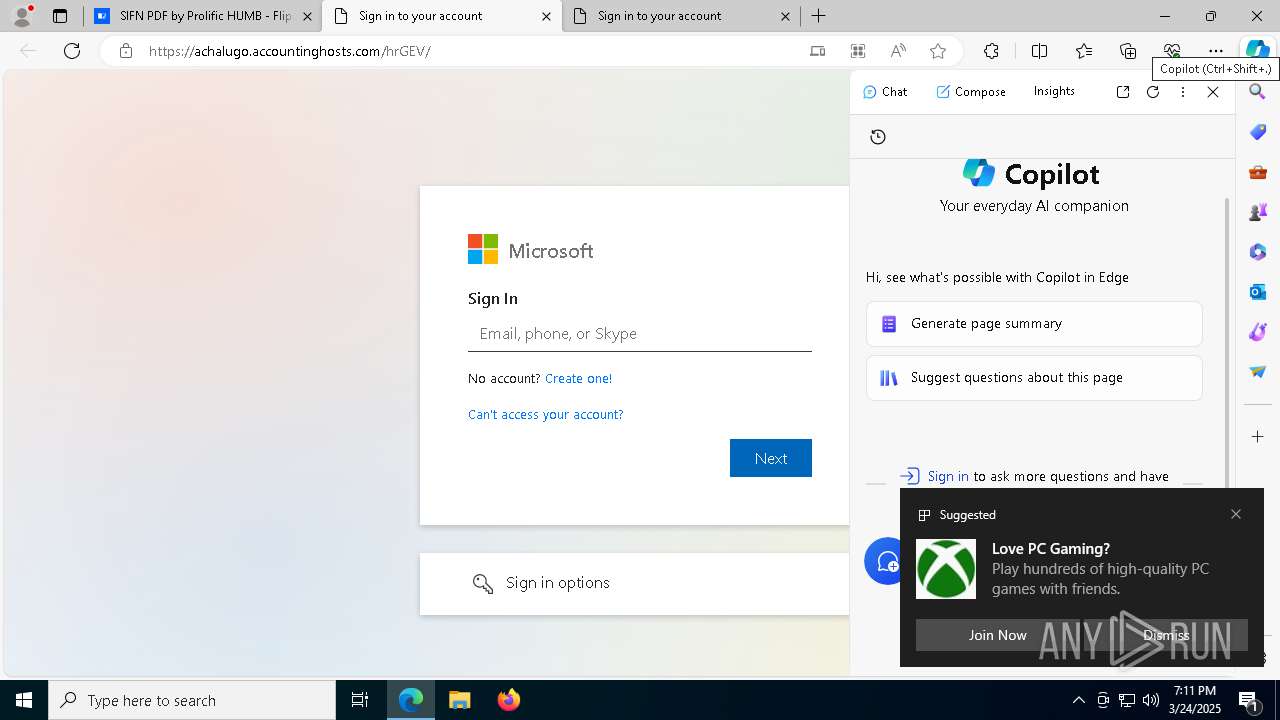
Task: Dismiss the Xbox gaming notification
Action: (x=1166, y=635)
